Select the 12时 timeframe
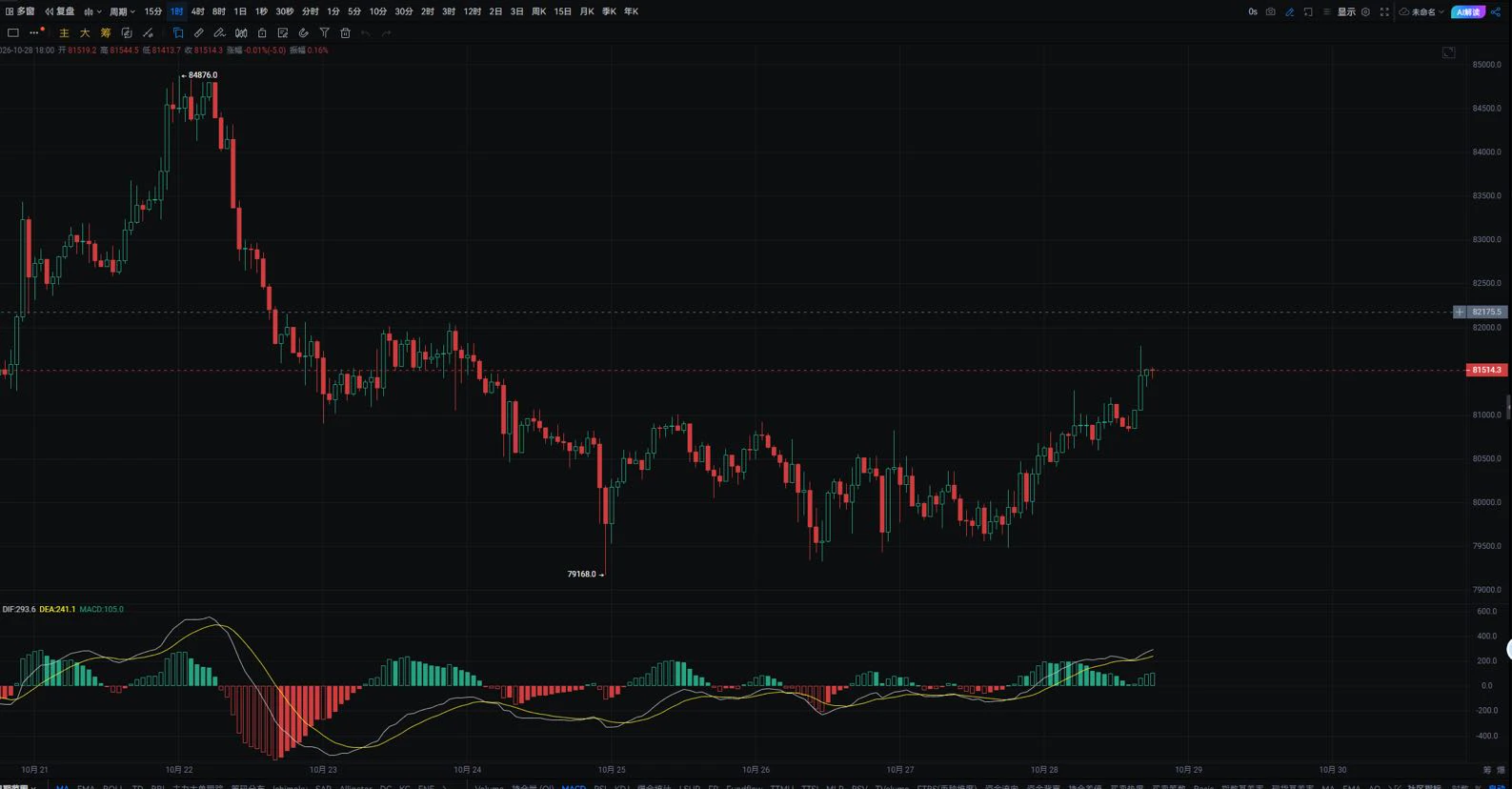 point(472,11)
